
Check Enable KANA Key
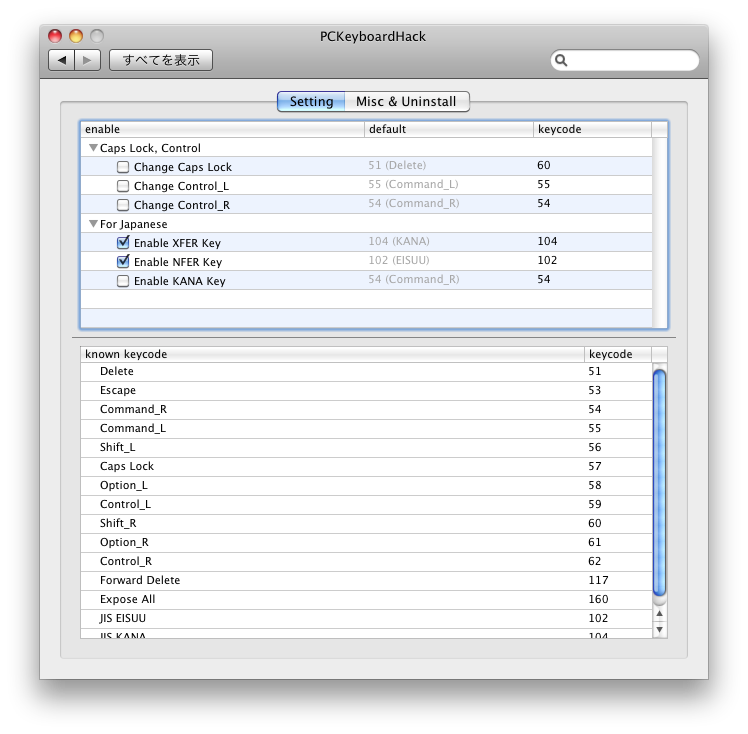pyautogui.click(x=123, y=281)
